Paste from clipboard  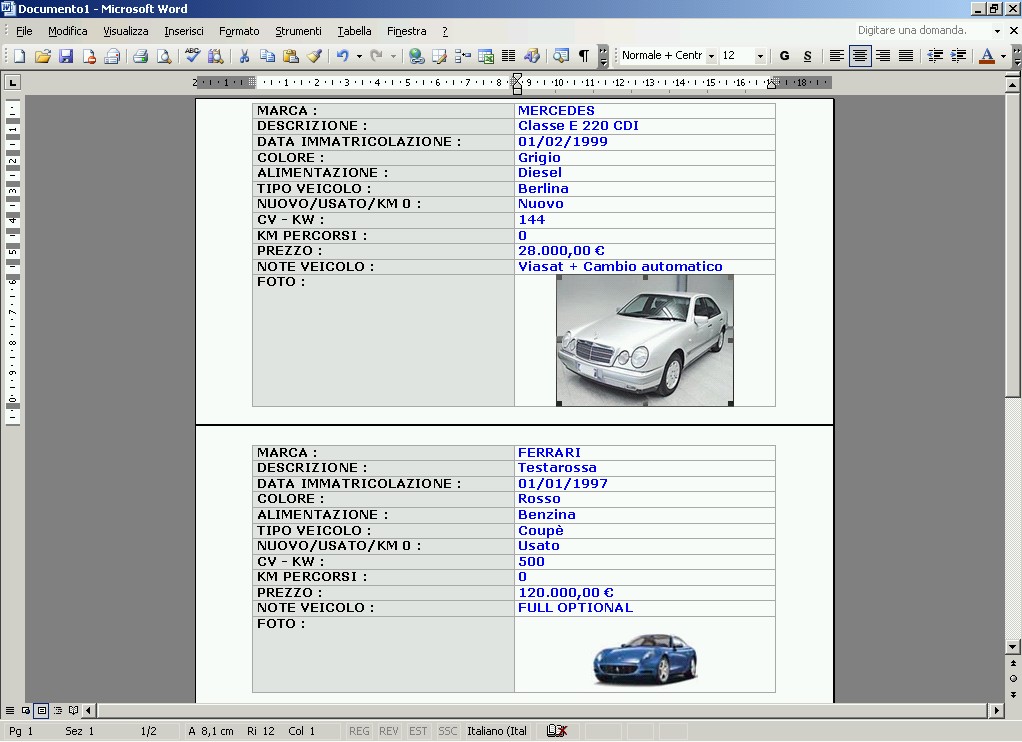(291, 56)
